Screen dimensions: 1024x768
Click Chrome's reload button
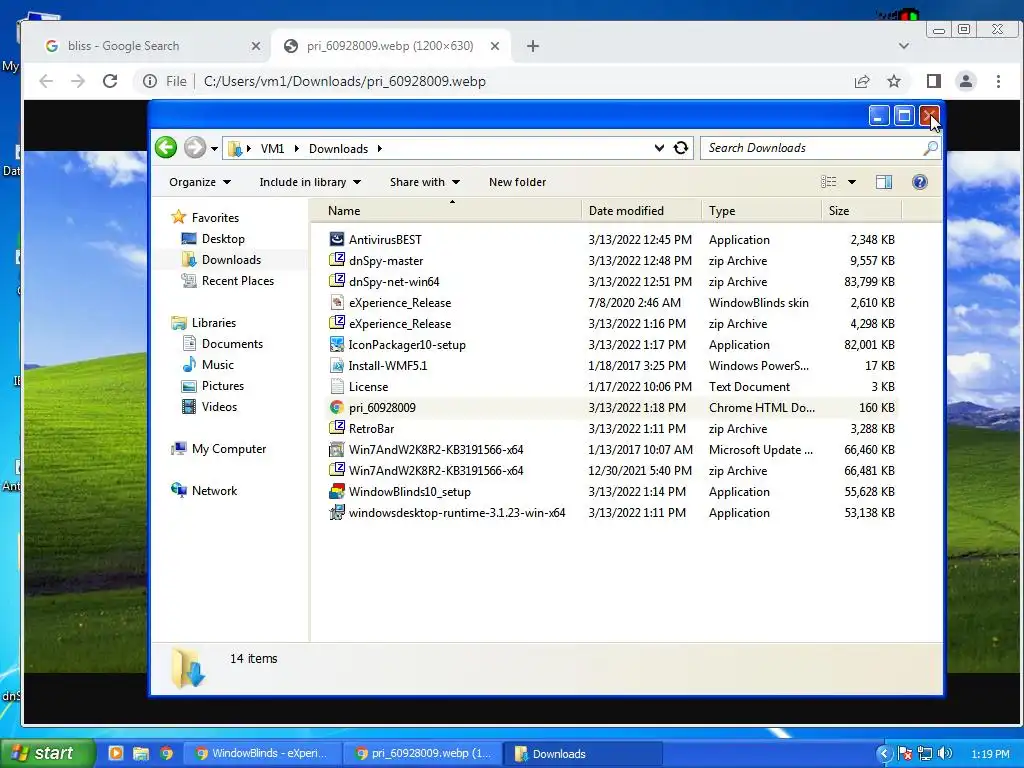click(x=110, y=81)
